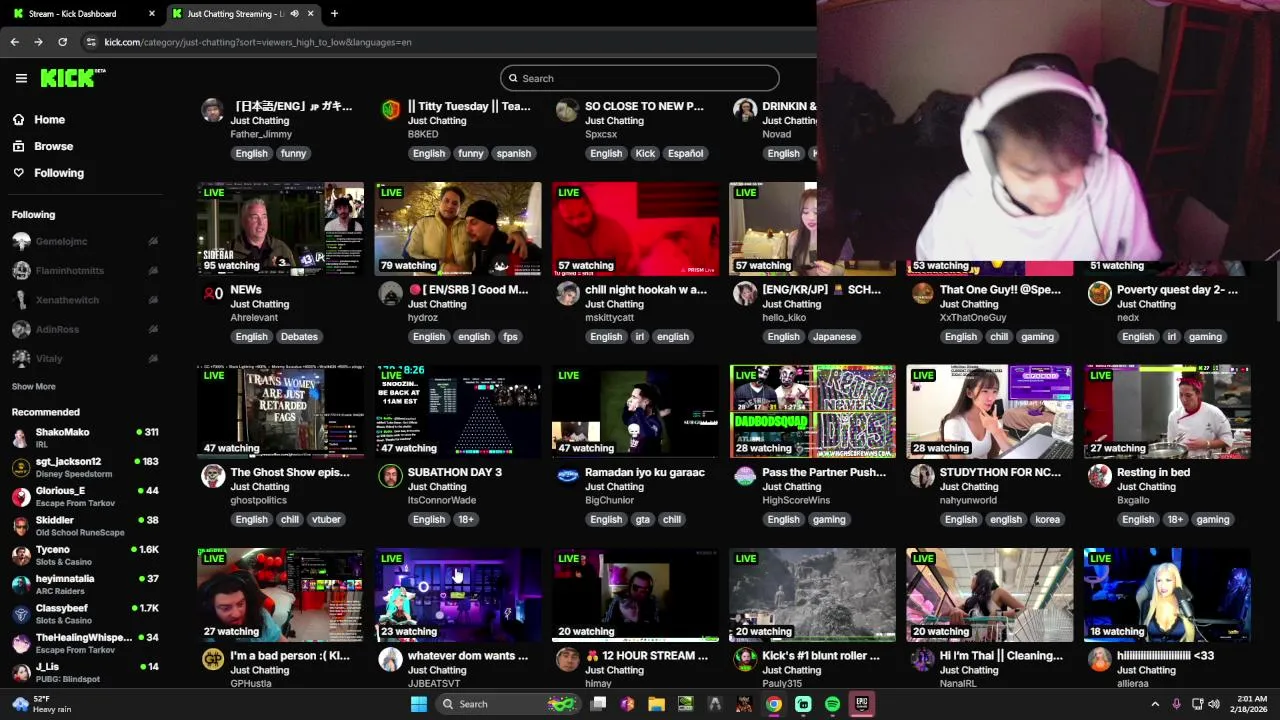Open recommended channel Glorious_E
1280x720 pixels.
click(86, 496)
